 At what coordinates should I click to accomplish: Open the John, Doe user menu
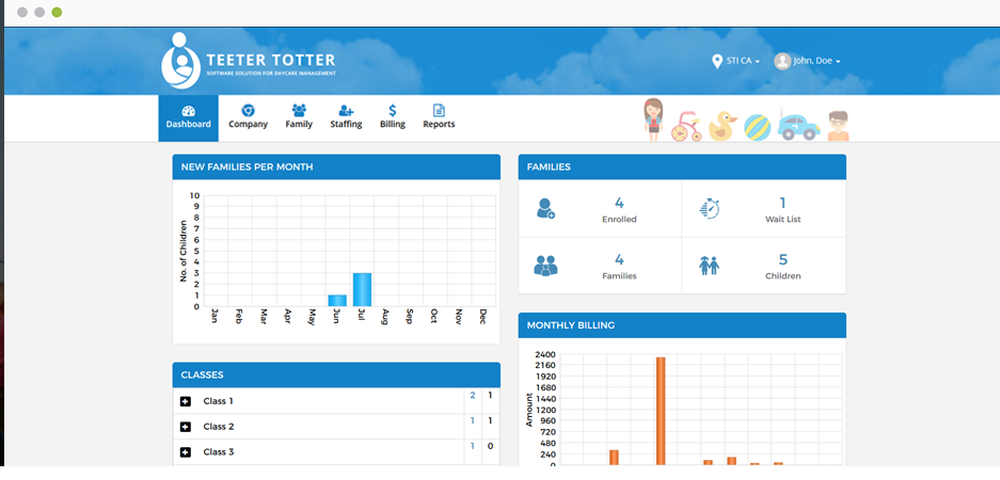pos(816,61)
